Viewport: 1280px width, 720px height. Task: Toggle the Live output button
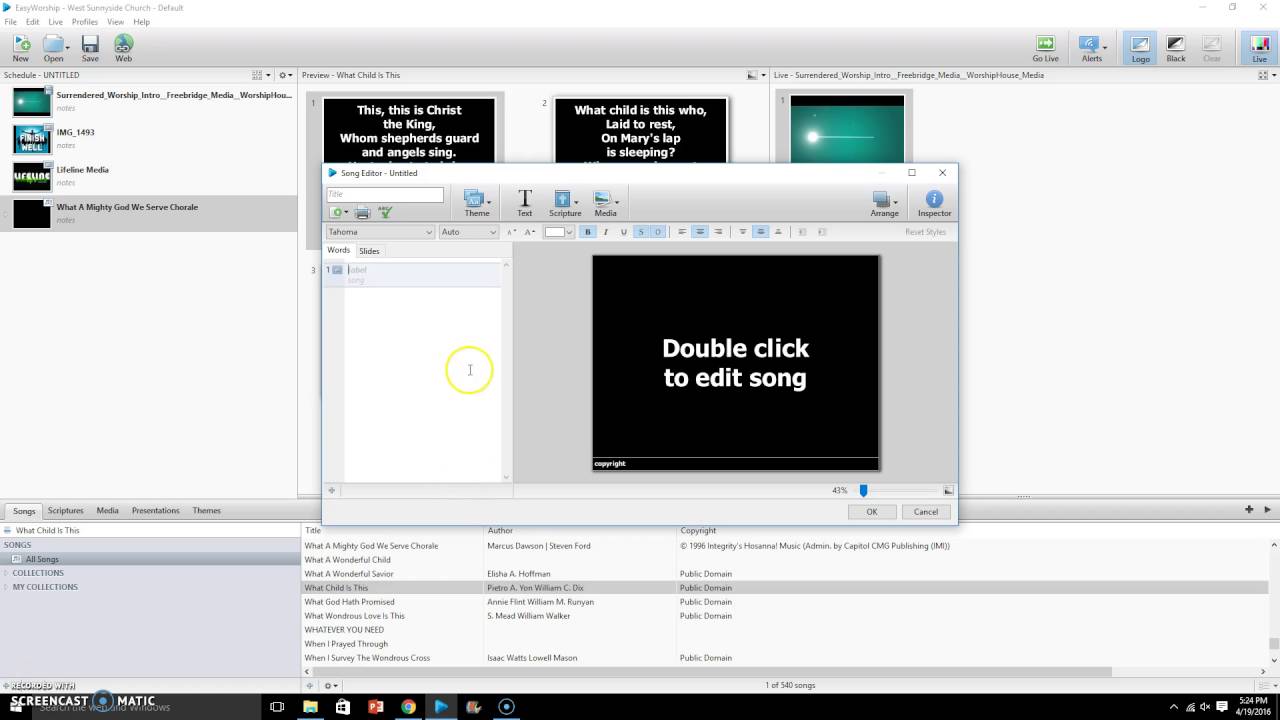click(x=1259, y=48)
